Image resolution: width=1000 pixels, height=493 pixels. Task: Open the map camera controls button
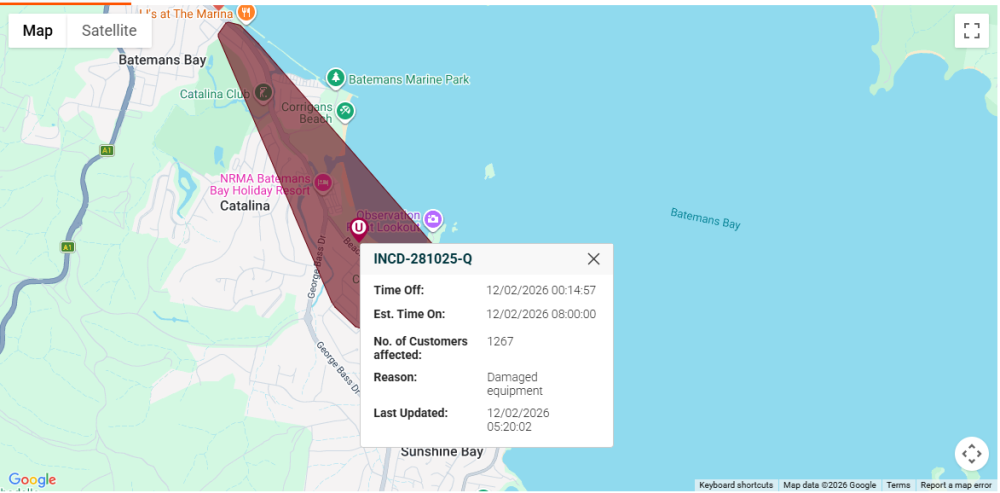point(971,454)
